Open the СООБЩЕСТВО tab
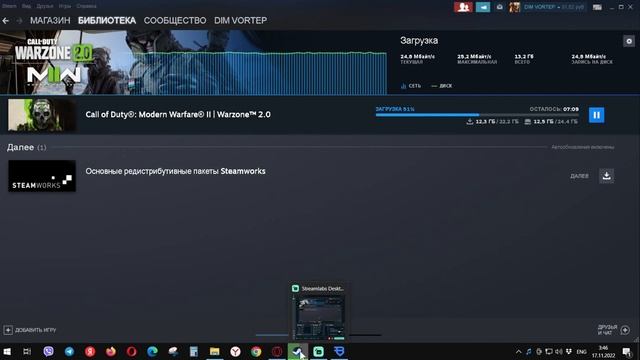Image resolution: width=640 pixels, height=360 pixels. 175,20
